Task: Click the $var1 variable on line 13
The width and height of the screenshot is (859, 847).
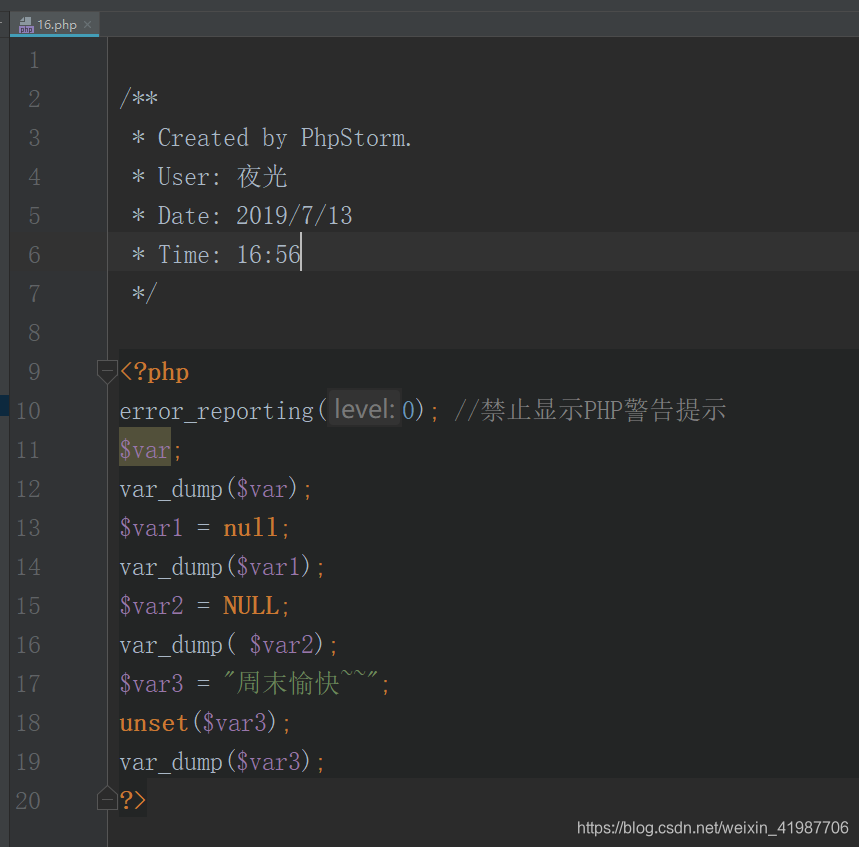Action: tap(151, 528)
